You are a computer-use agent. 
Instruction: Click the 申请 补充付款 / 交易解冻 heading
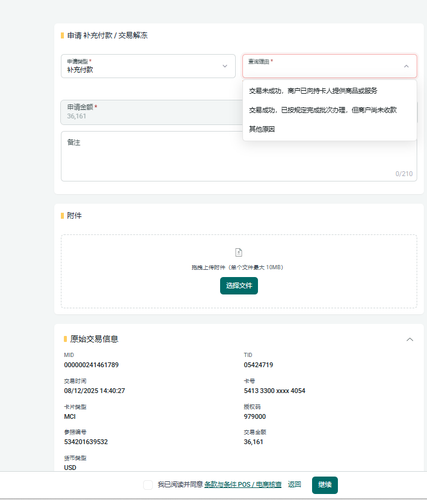coord(107,35)
